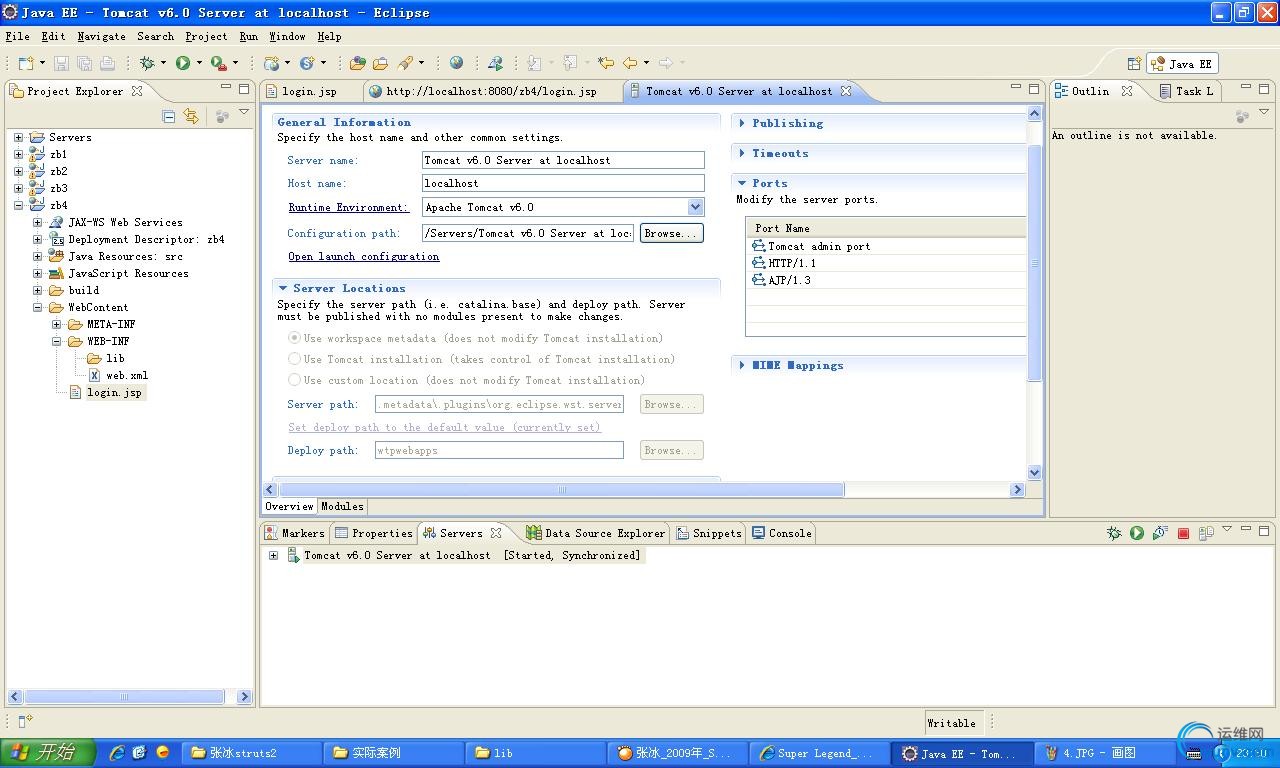Click the Run External Tools toolbar icon
Viewport: 1280px width, 768px height.
click(x=218, y=63)
